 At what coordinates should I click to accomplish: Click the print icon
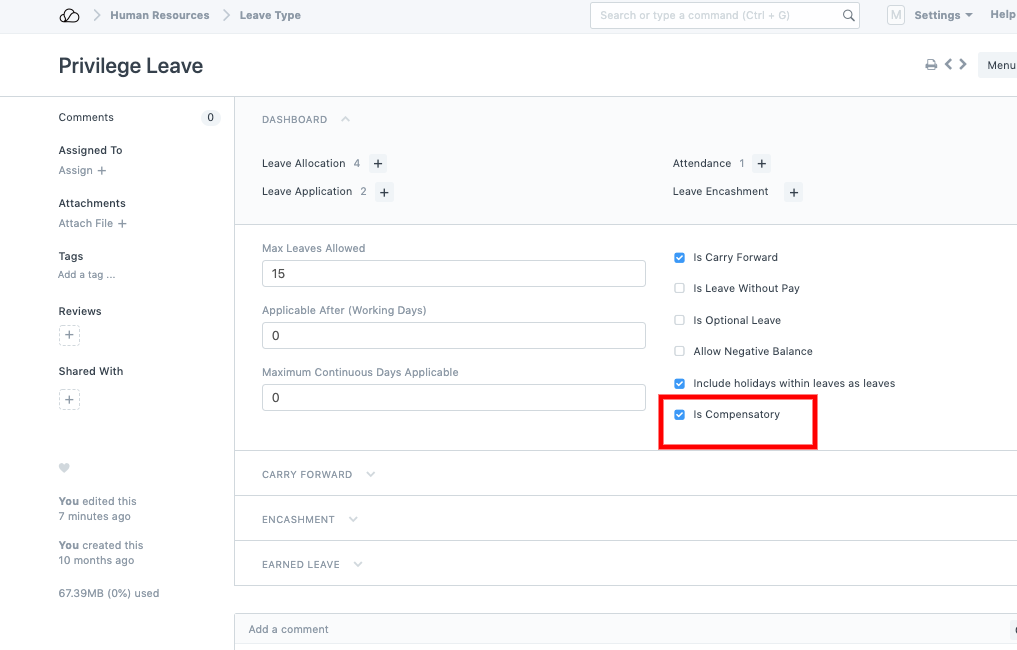(931, 65)
